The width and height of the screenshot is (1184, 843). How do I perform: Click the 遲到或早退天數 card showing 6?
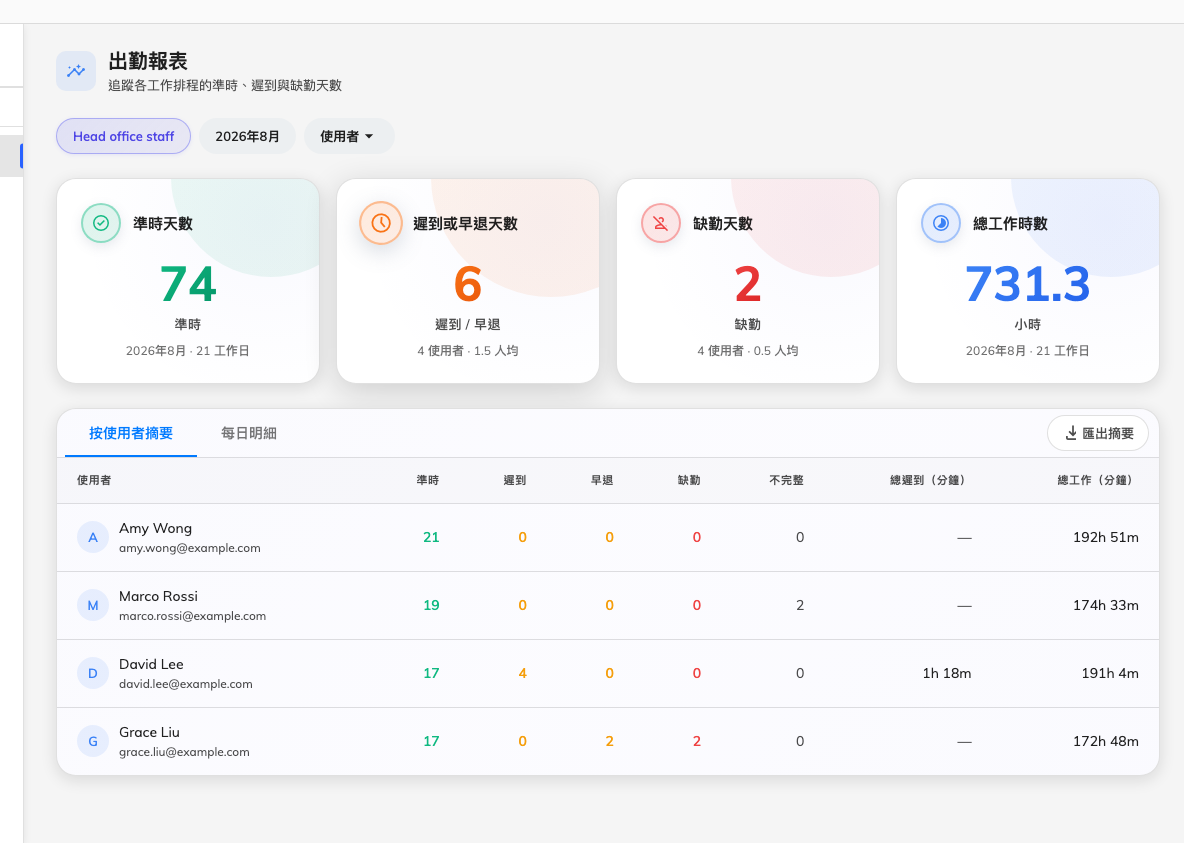(x=468, y=281)
